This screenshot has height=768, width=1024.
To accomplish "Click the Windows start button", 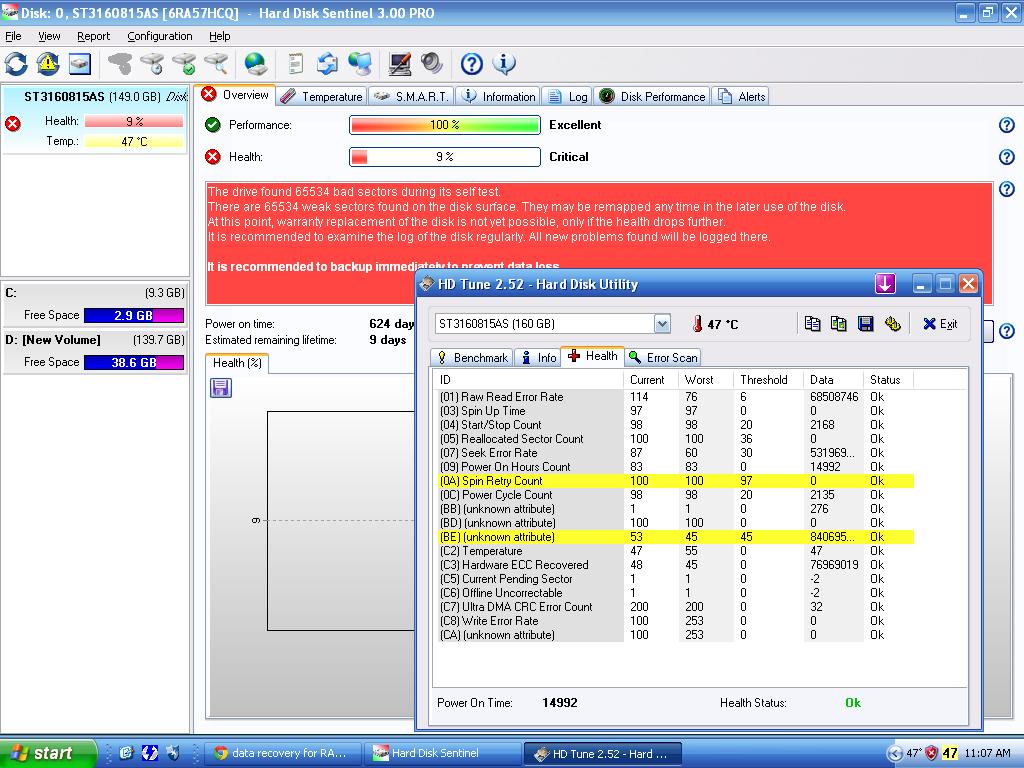I will 48,753.
